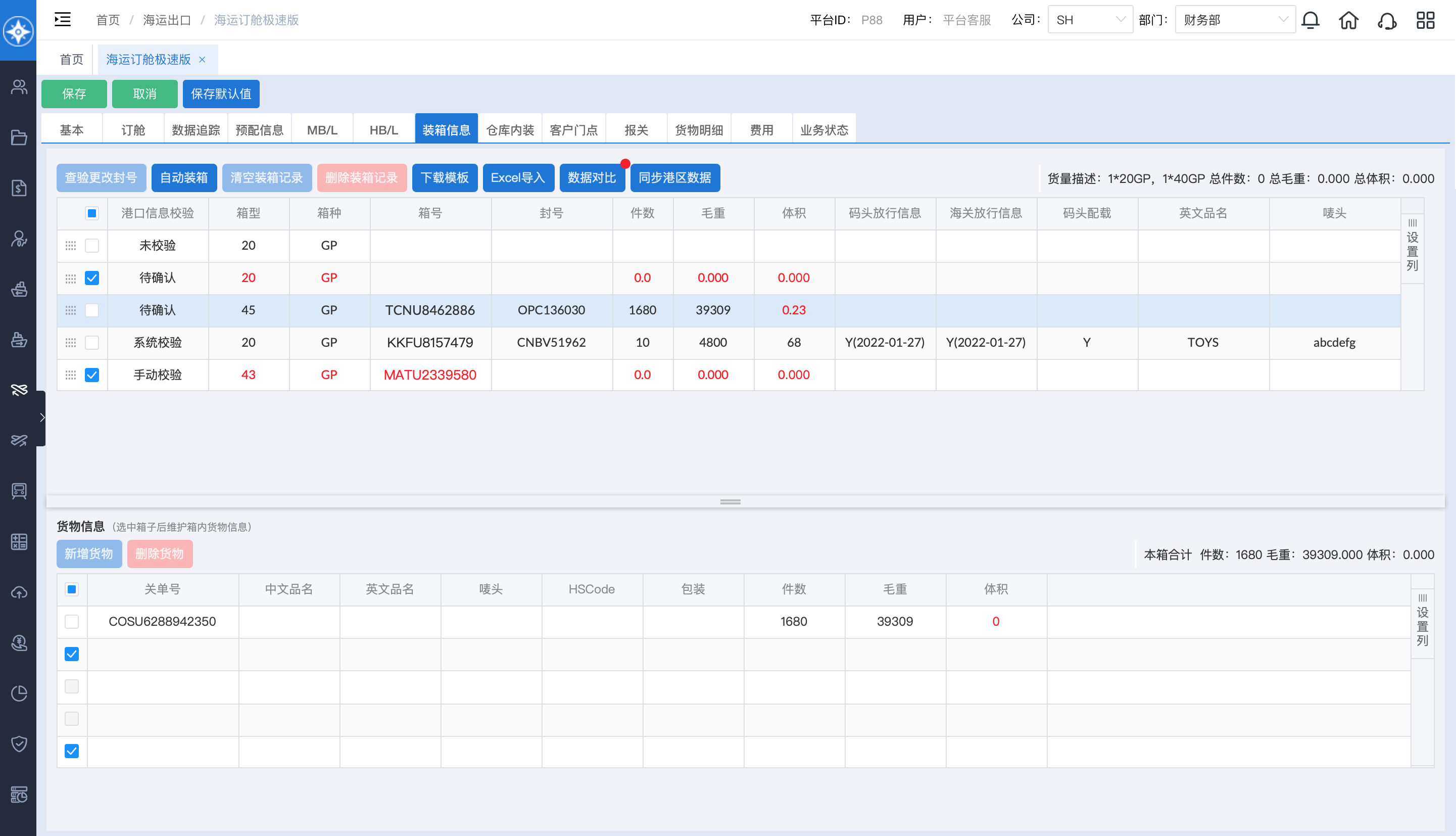Image resolution: width=1456 pixels, height=836 pixels.
Task: Toggle the sidebar menu collapse icon
Action: pos(63,20)
